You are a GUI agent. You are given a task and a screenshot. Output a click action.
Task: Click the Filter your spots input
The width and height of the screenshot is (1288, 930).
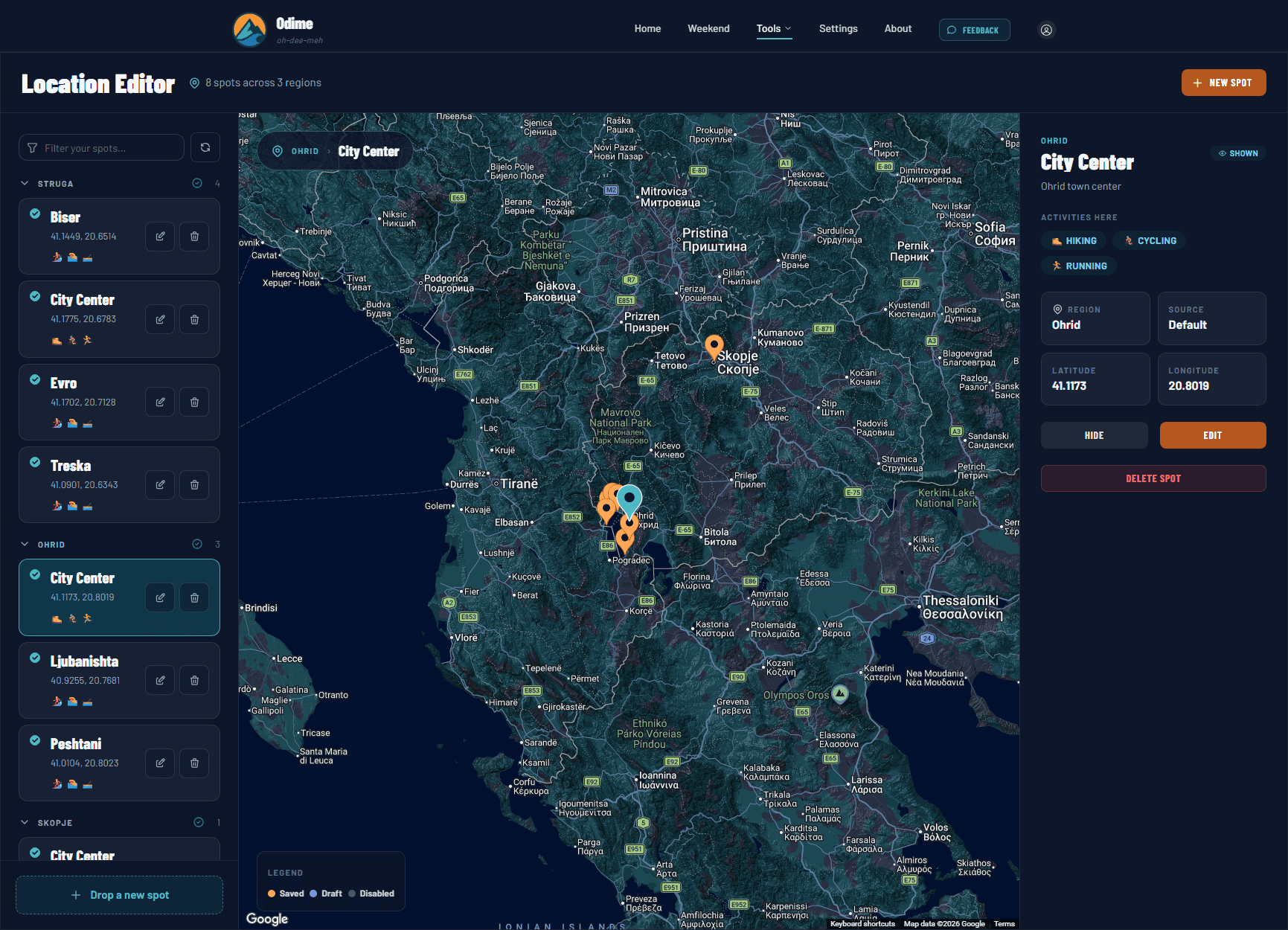pyautogui.click(x=101, y=147)
